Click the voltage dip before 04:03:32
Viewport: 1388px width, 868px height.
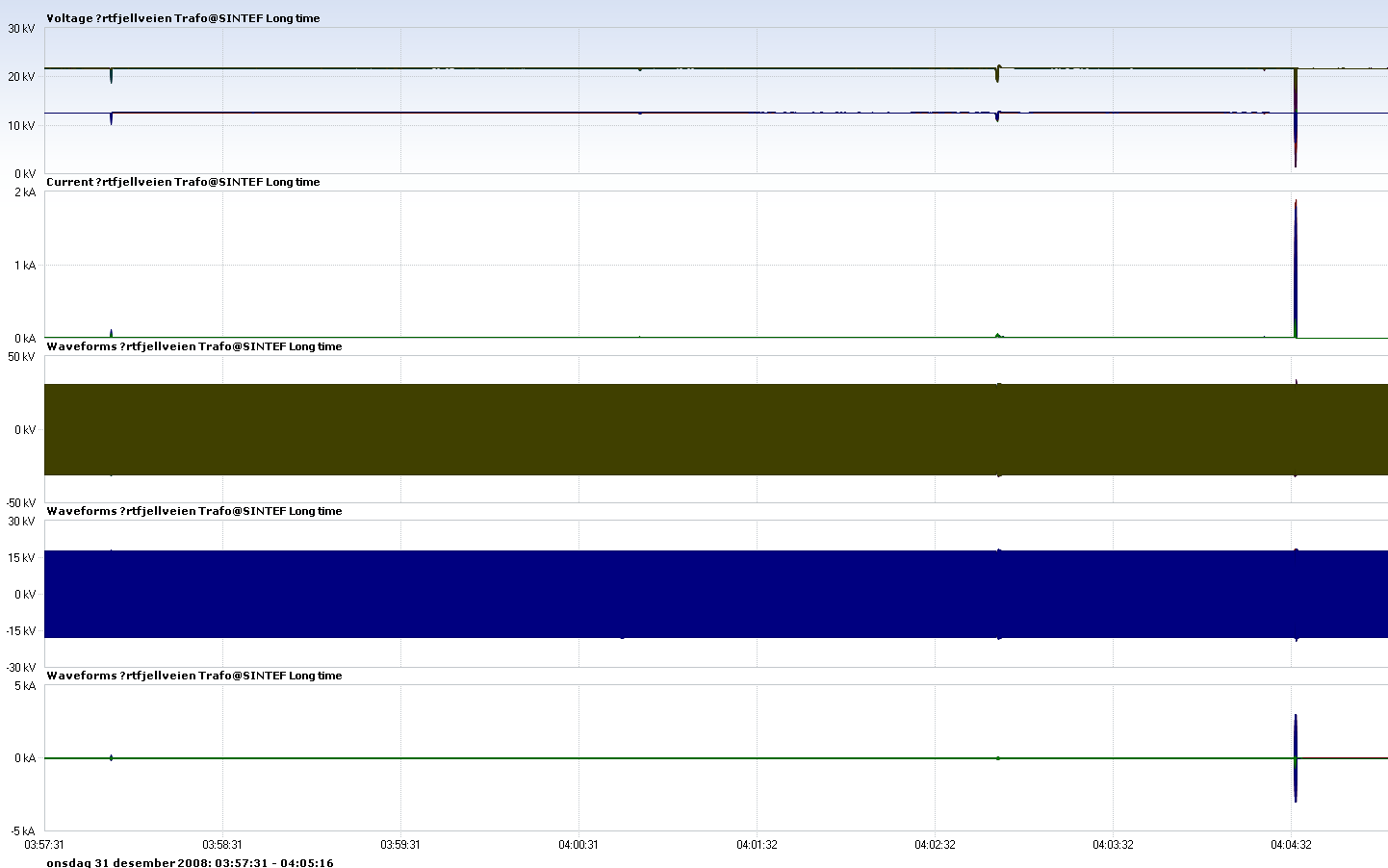(997, 73)
